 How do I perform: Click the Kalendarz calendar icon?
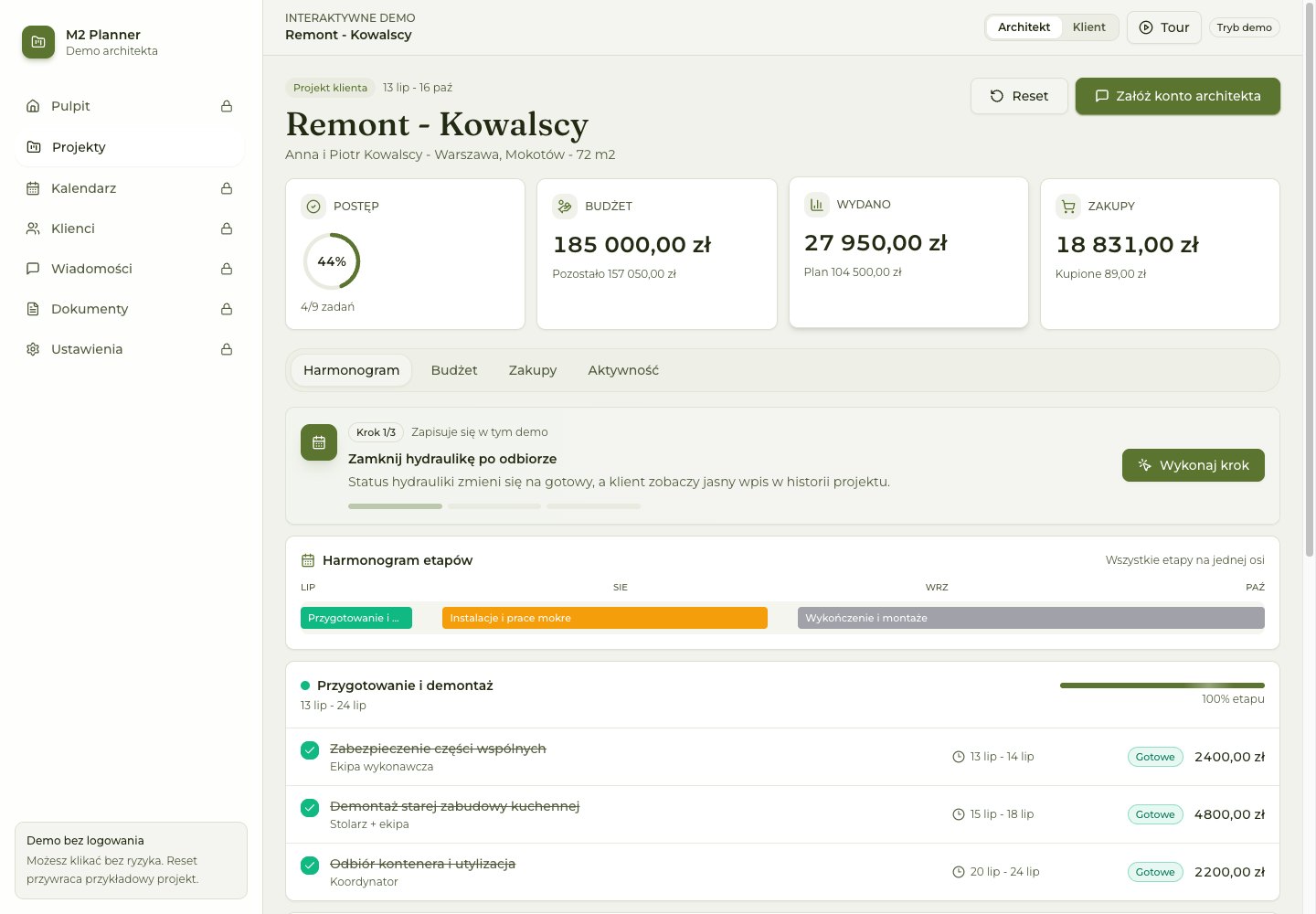(x=33, y=188)
